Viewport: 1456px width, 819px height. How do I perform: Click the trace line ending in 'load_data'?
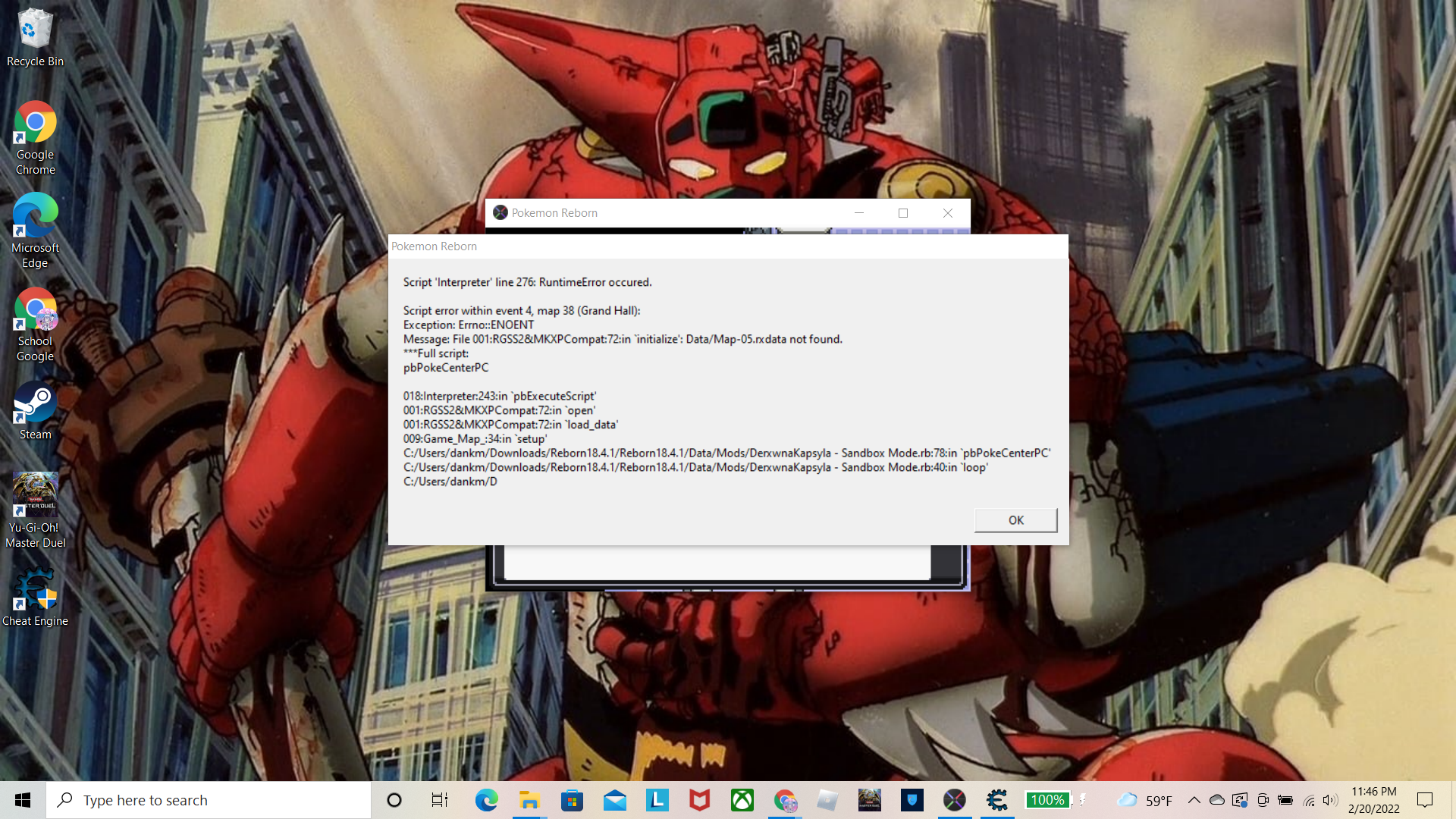pyautogui.click(x=510, y=425)
